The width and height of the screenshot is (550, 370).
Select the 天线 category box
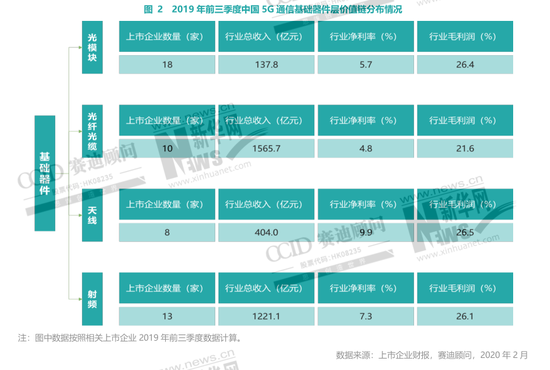pos(92,215)
